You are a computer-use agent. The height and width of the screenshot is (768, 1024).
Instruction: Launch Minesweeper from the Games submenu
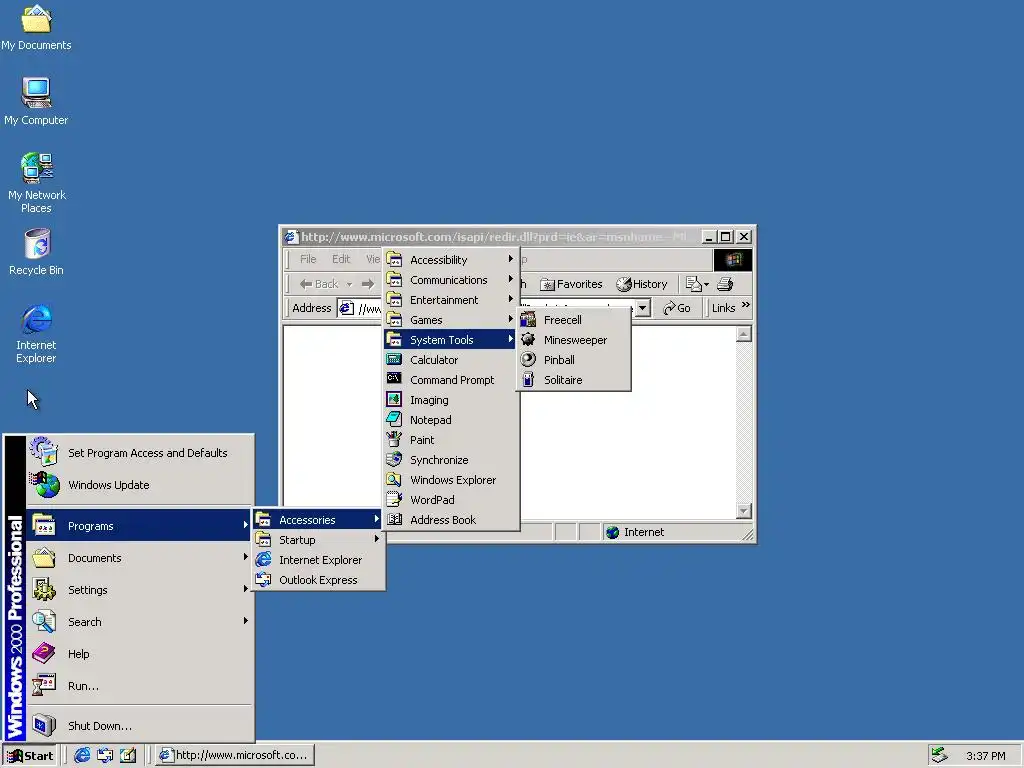pos(573,340)
